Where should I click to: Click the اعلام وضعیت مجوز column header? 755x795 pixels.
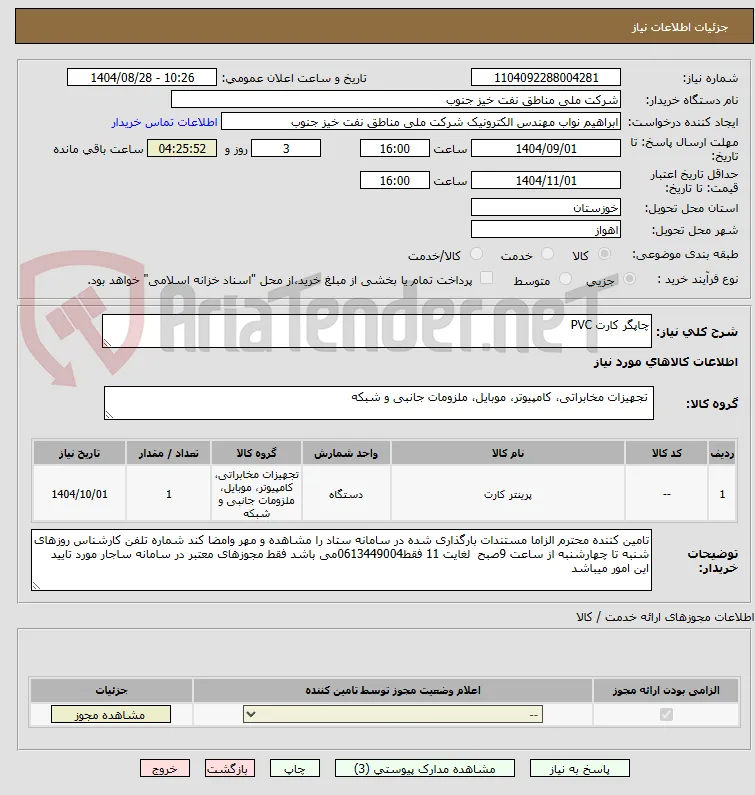[x=393, y=691]
